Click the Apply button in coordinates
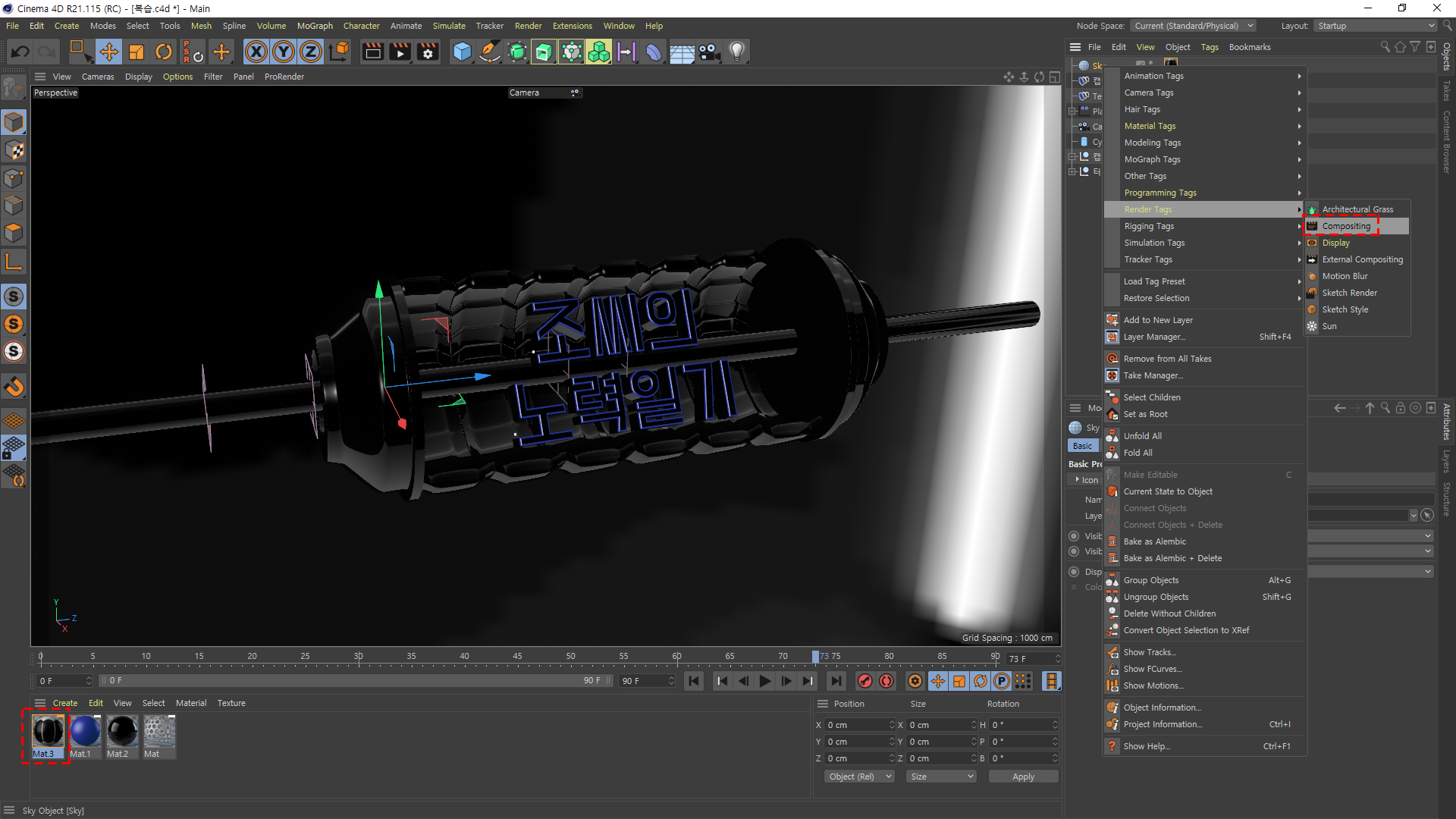Screen dimensions: 1456x819 click(x=1023, y=777)
